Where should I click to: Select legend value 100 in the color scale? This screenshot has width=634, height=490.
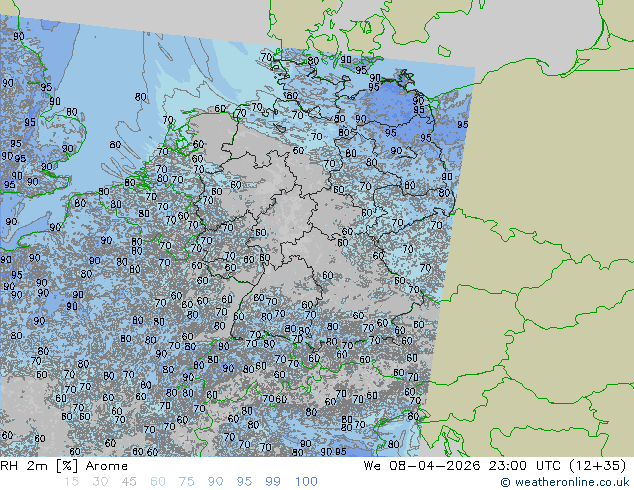(x=306, y=482)
